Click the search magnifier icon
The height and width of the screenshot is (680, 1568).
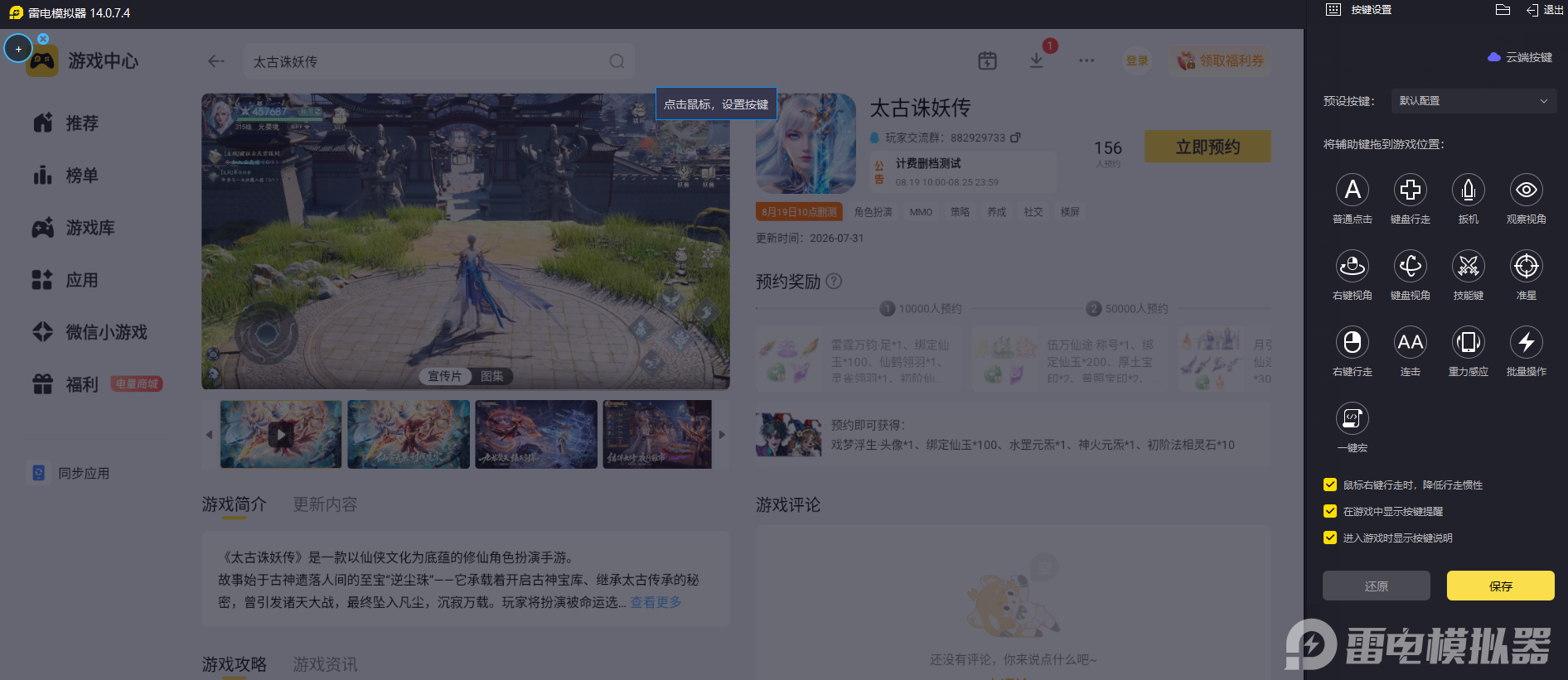617,61
